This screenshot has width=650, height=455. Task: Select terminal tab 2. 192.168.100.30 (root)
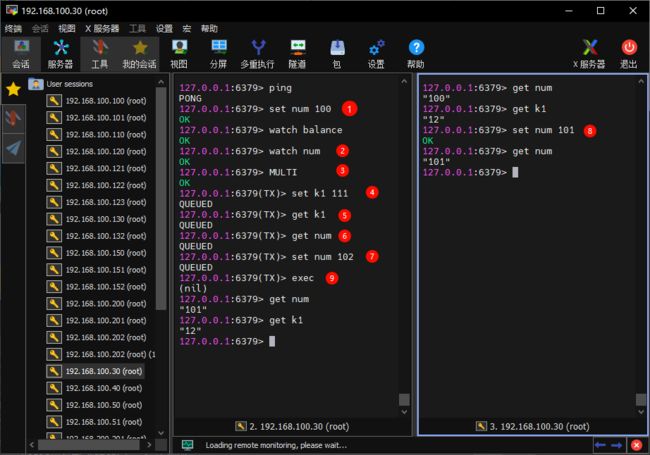pos(292,426)
